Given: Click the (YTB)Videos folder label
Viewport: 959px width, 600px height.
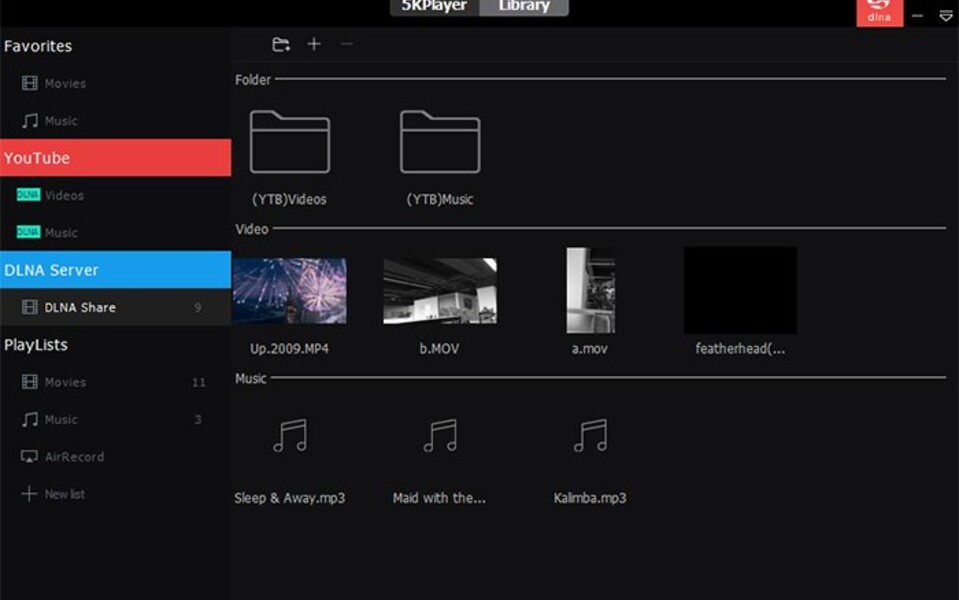Looking at the screenshot, I should click(x=289, y=199).
